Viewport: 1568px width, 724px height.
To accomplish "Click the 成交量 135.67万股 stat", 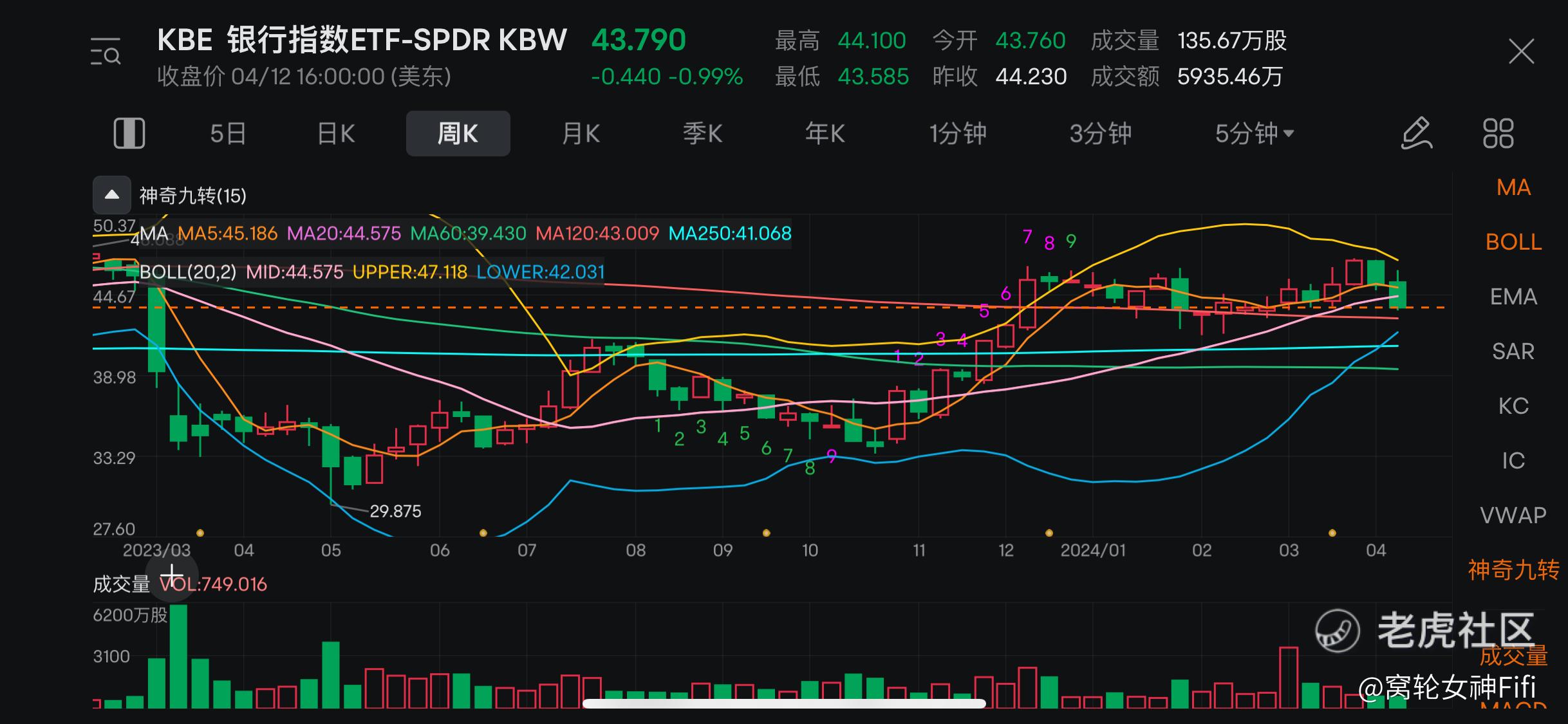I will click(1188, 41).
